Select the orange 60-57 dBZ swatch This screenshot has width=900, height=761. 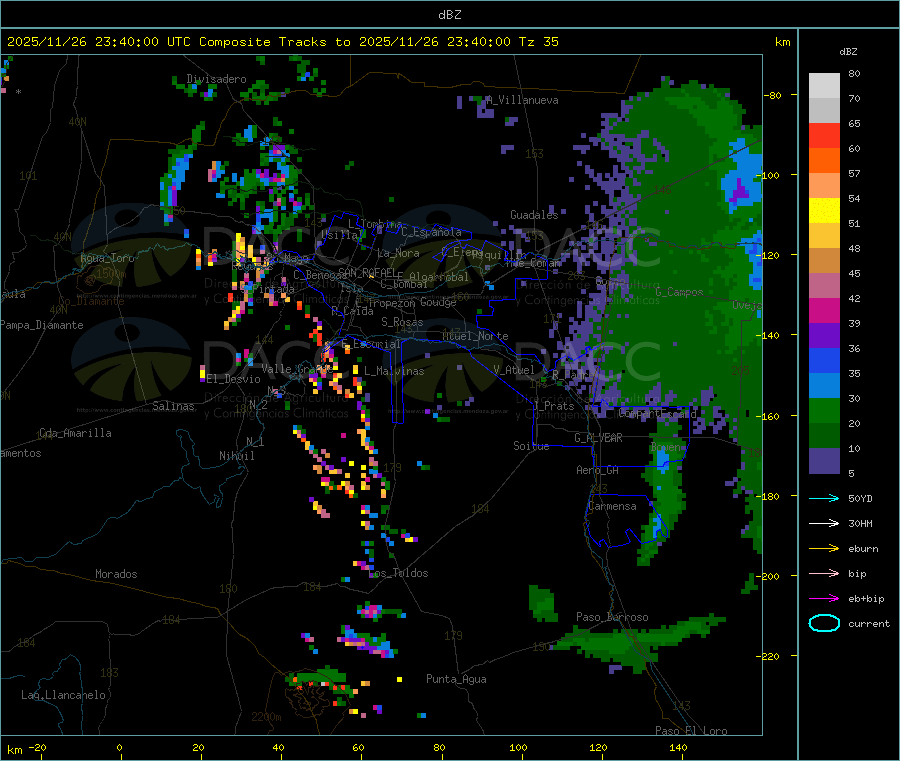(824, 161)
